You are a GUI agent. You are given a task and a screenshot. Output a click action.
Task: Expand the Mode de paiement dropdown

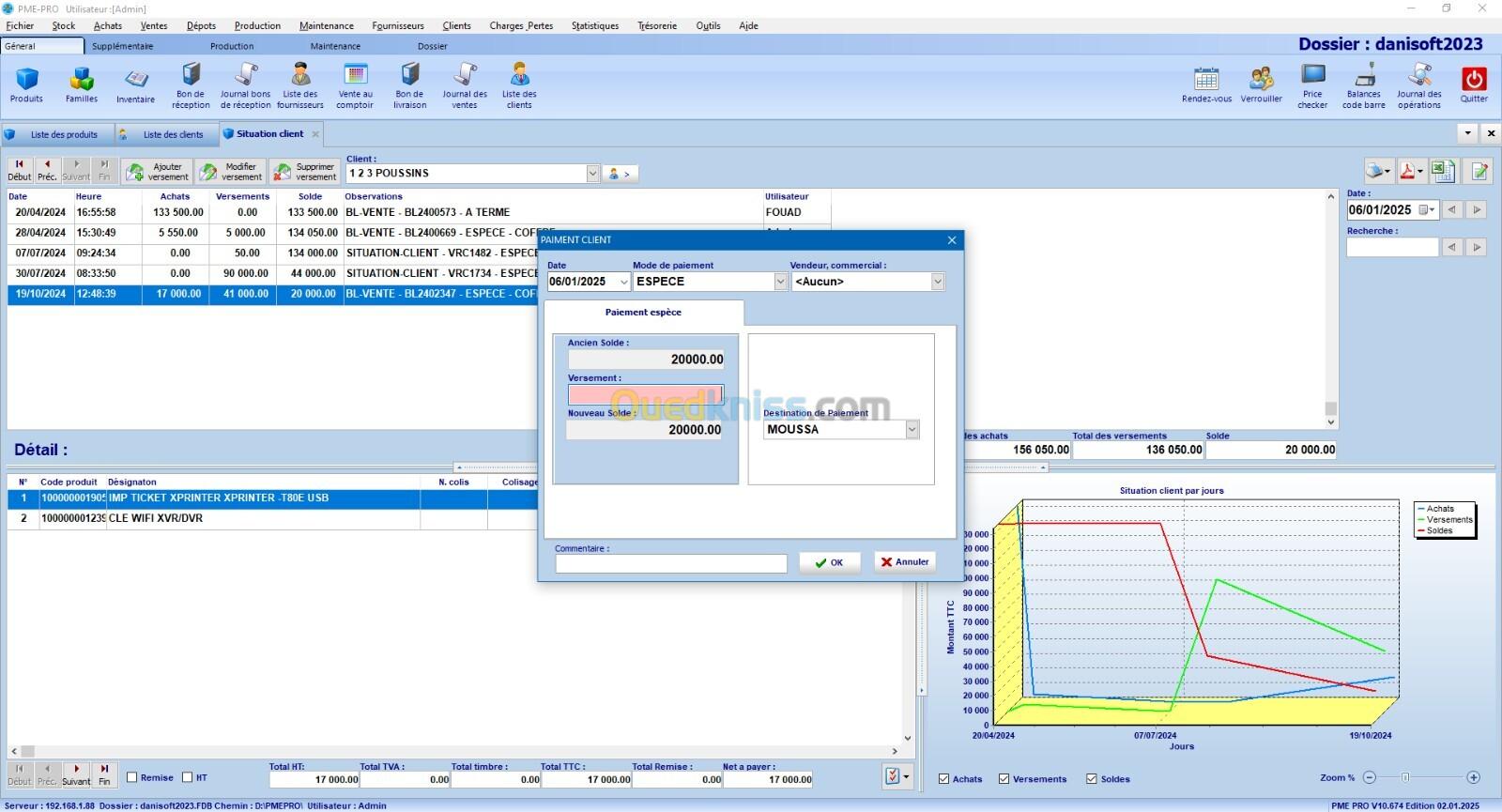780,282
